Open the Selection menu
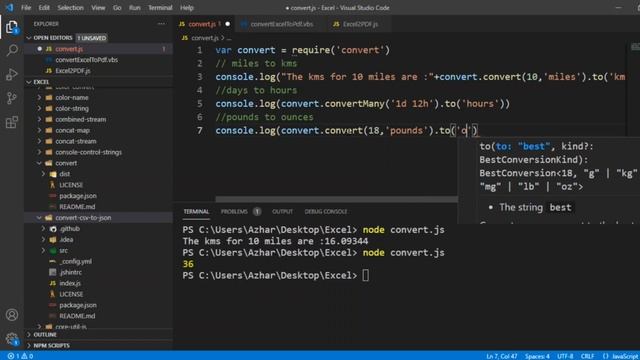The image size is (640, 360). coord(70,7)
